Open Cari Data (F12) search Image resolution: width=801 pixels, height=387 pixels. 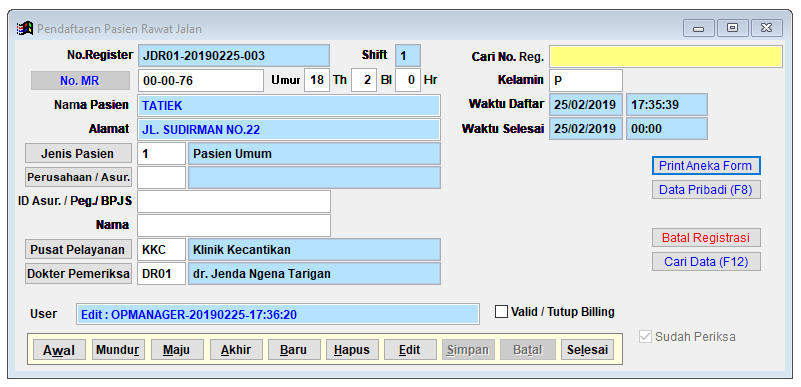[706, 261]
